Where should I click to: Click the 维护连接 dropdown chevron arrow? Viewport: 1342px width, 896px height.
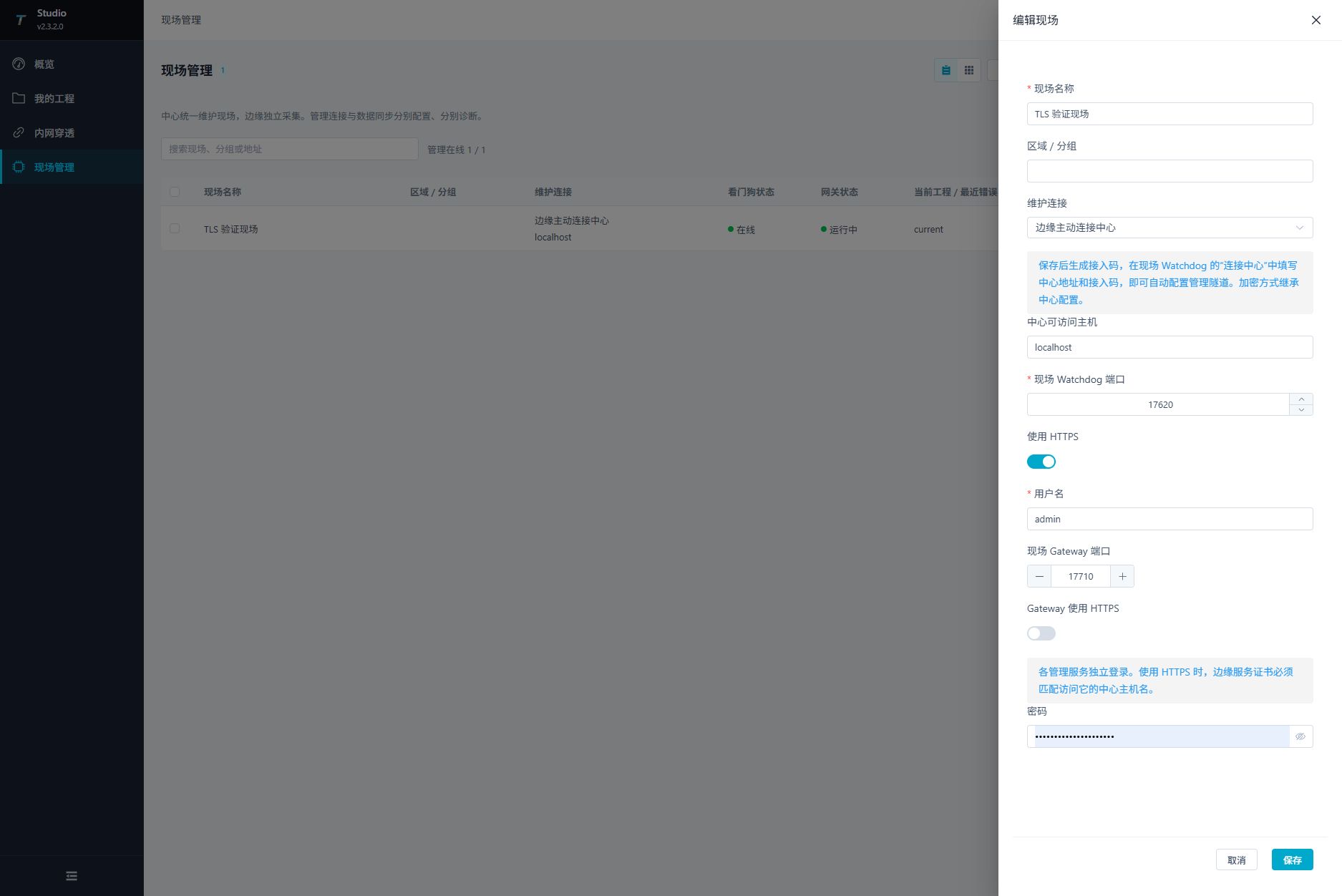tap(1300, 228)
